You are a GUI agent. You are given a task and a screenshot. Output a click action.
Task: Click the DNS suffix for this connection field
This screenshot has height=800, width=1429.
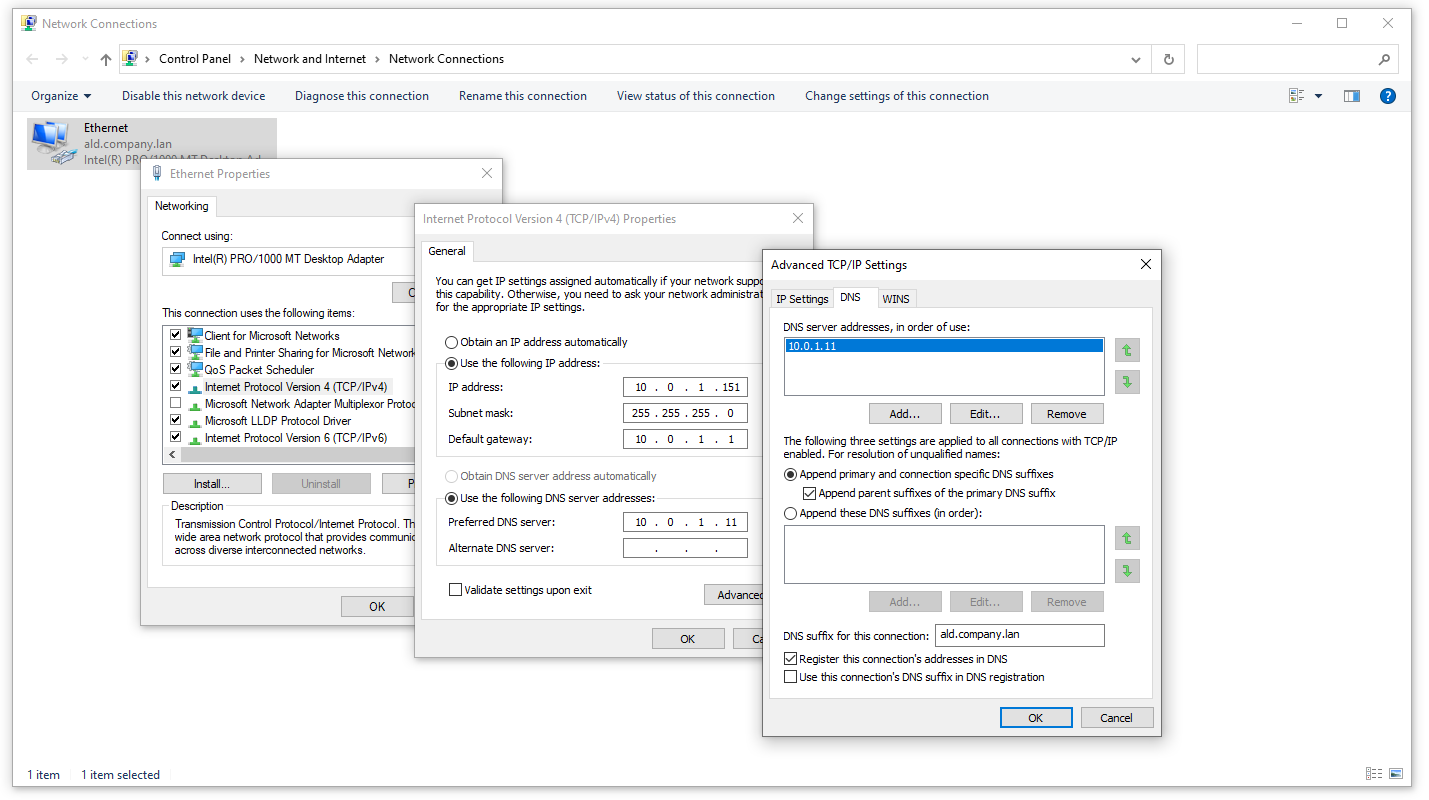coord(1020,634)
